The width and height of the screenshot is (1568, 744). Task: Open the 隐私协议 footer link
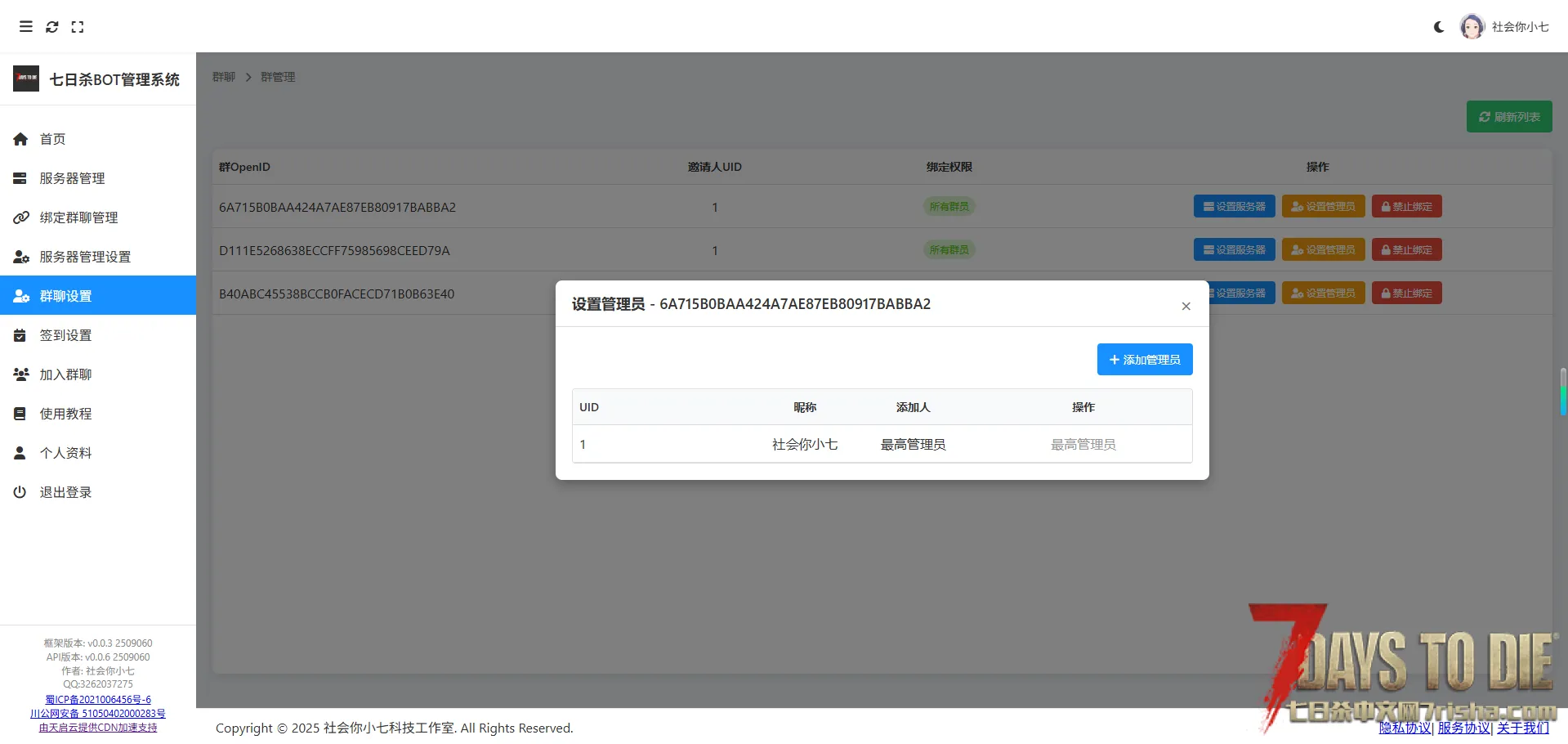point(1405,728)
